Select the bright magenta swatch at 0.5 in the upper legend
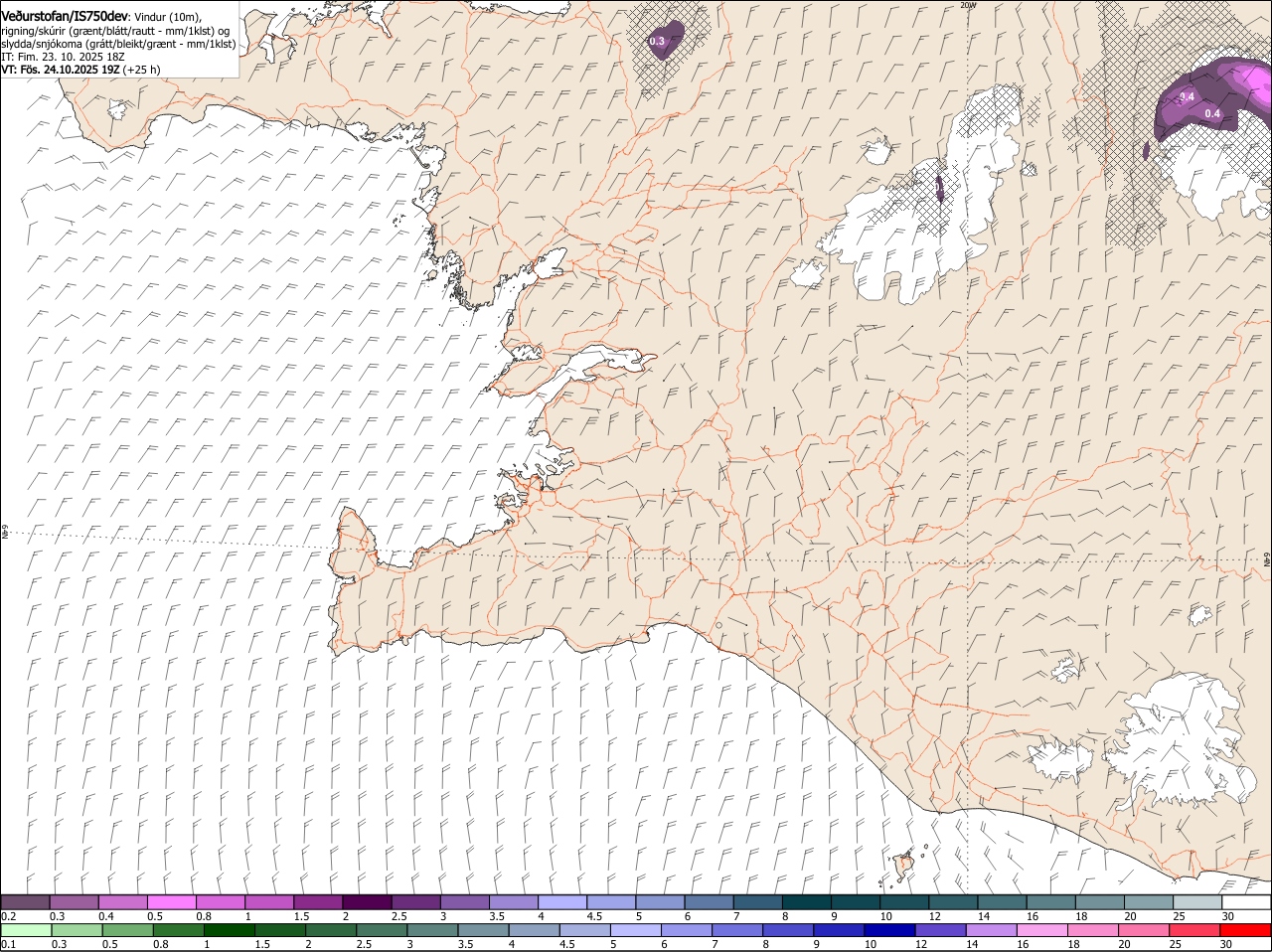 click(x=171, y=902)
